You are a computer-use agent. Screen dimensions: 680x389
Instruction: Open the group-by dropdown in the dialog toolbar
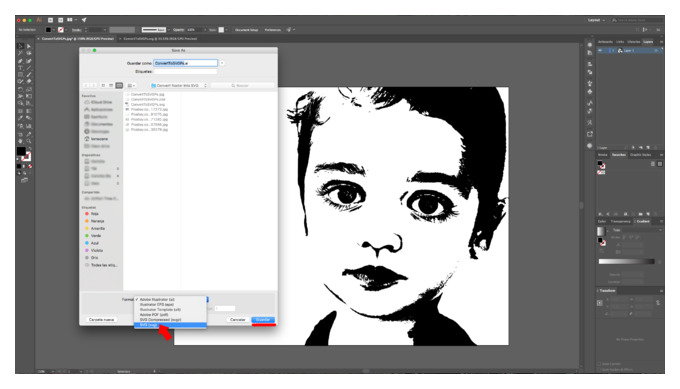131,85
